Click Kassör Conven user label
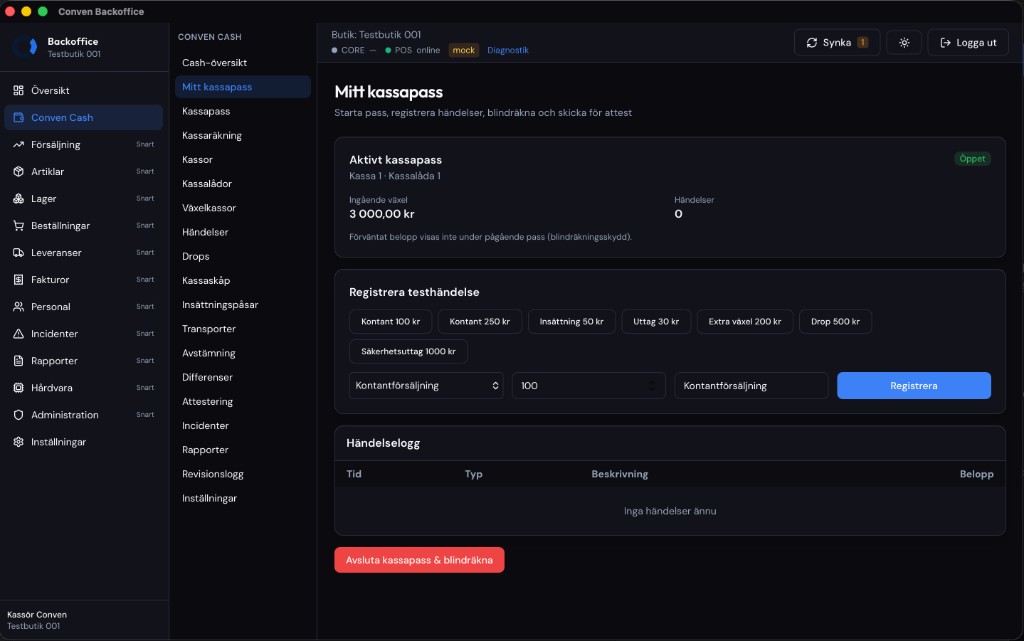This screenshot has height=641, width=1024. (37, 614)
